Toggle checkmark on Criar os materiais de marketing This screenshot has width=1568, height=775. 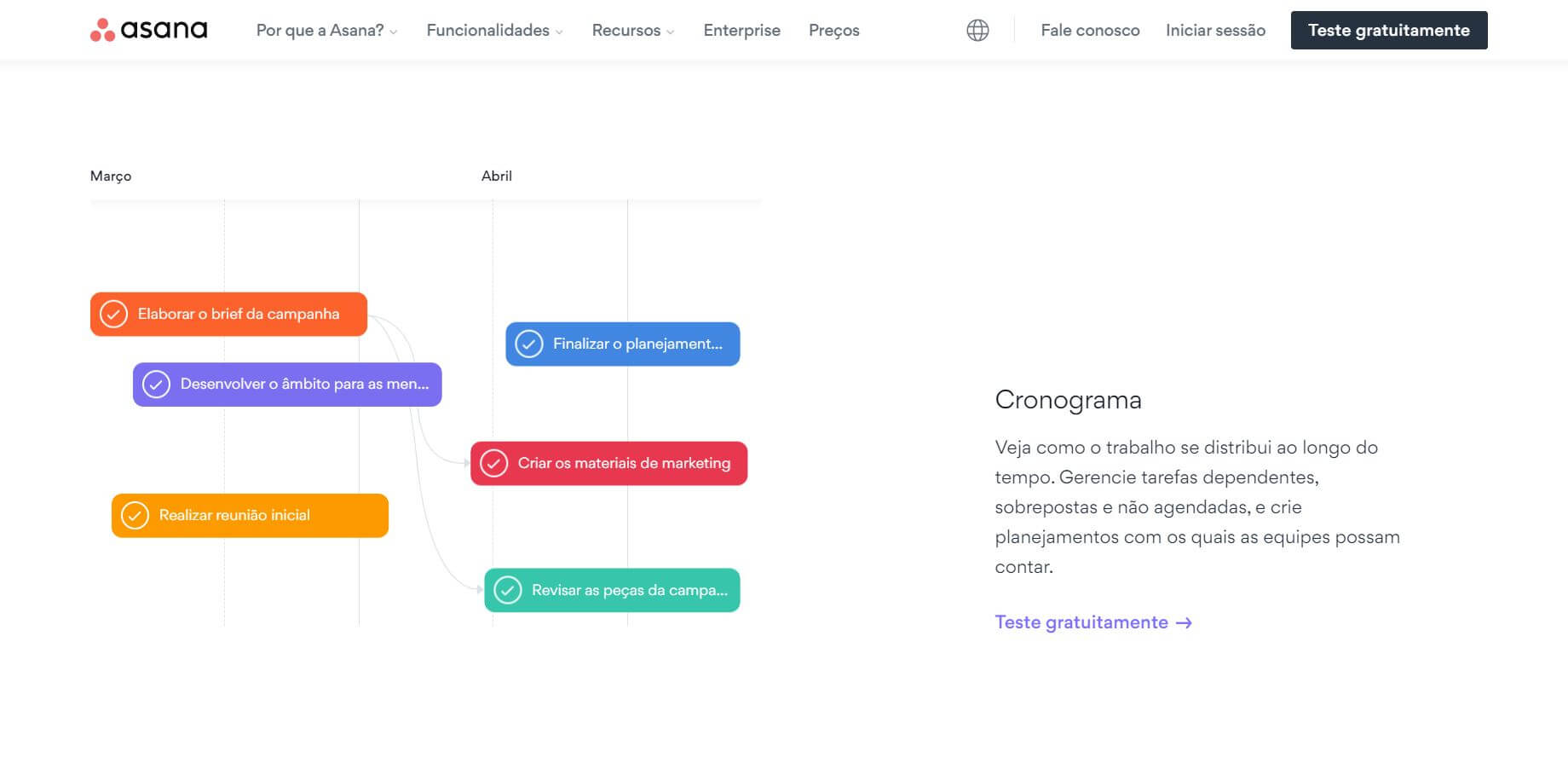click(x=493, y=463)
